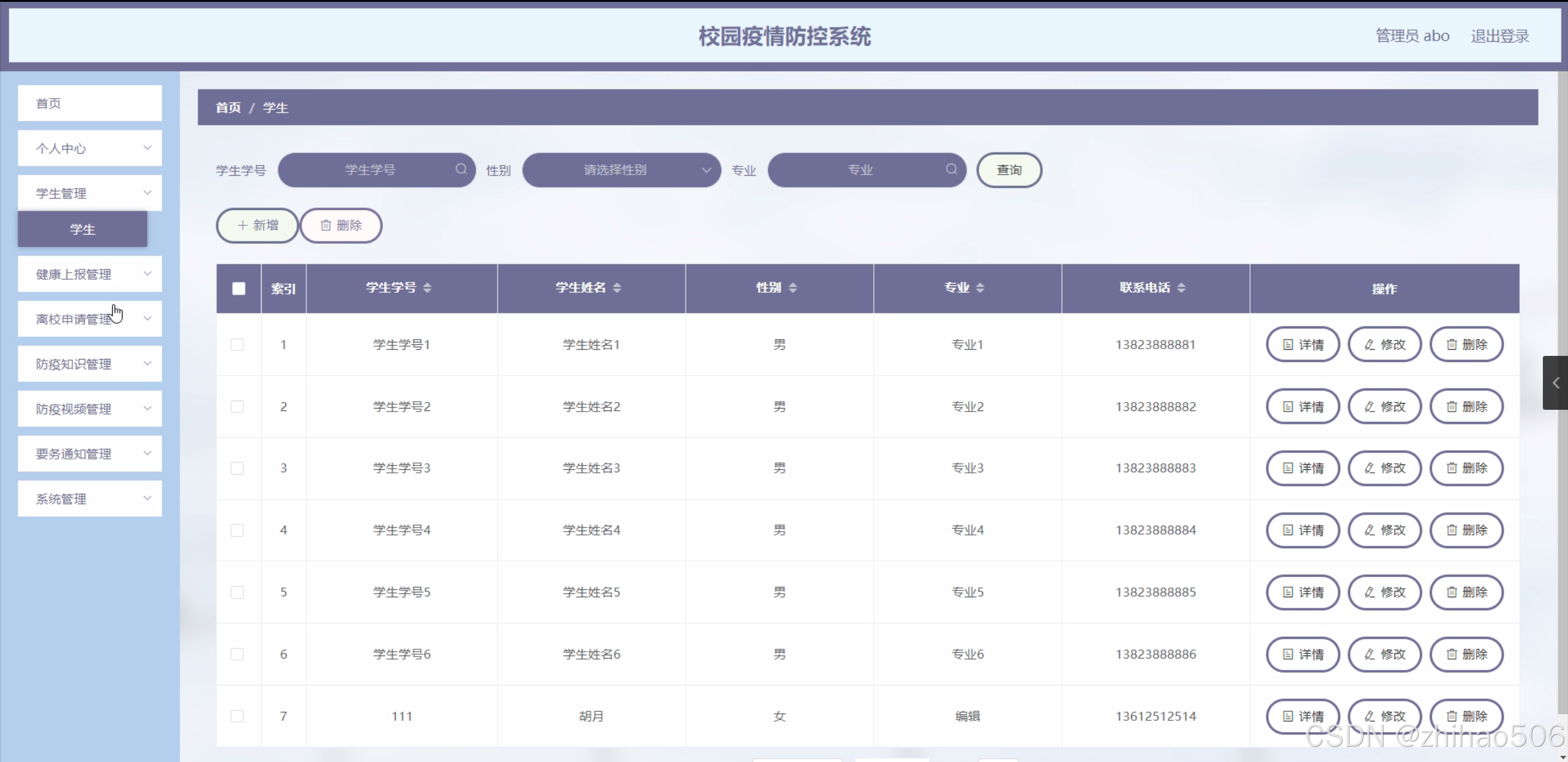Delete row 5 using 删除 button
This screenshot has height=762, width=1568.
click(x=1466, y=592)
